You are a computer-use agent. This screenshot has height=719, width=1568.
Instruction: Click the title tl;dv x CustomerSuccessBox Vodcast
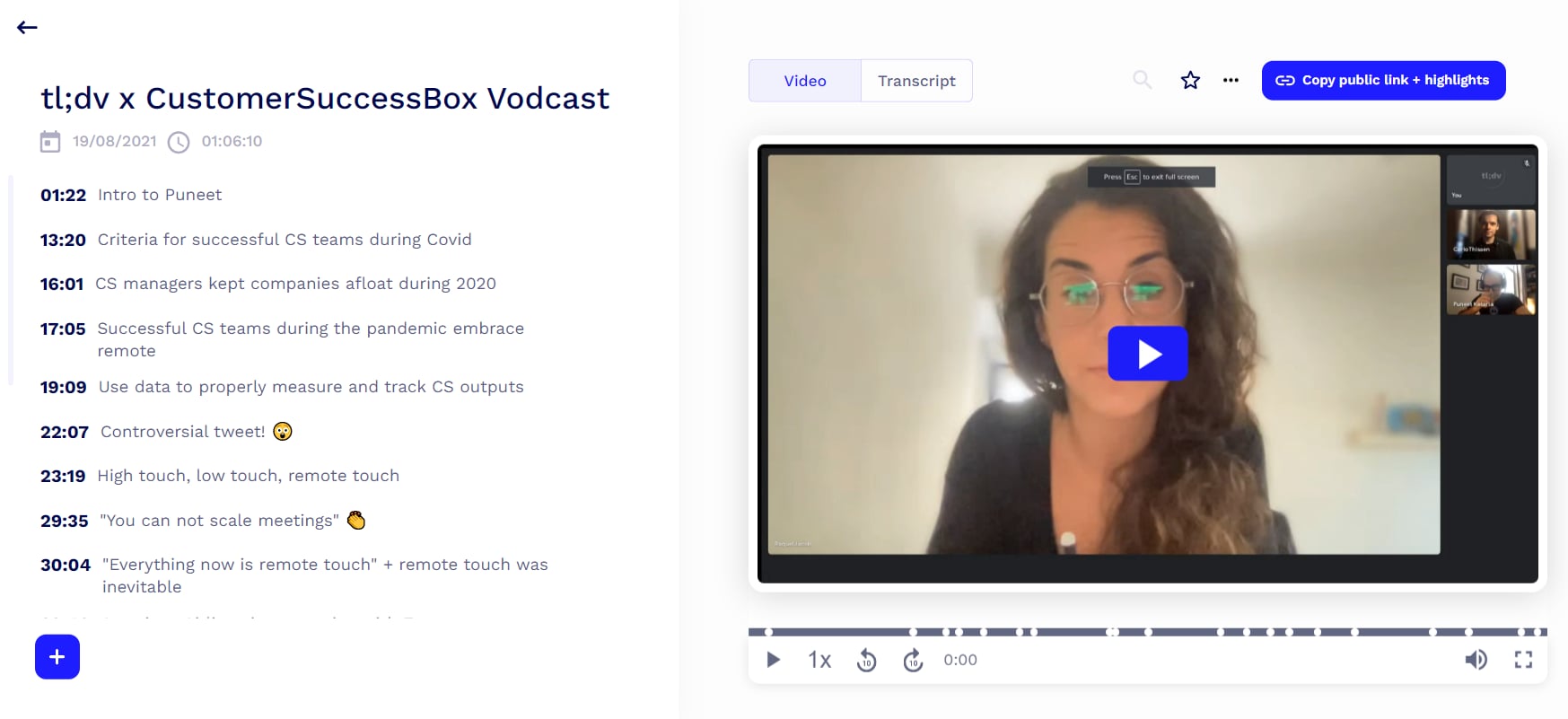[325, 98]
